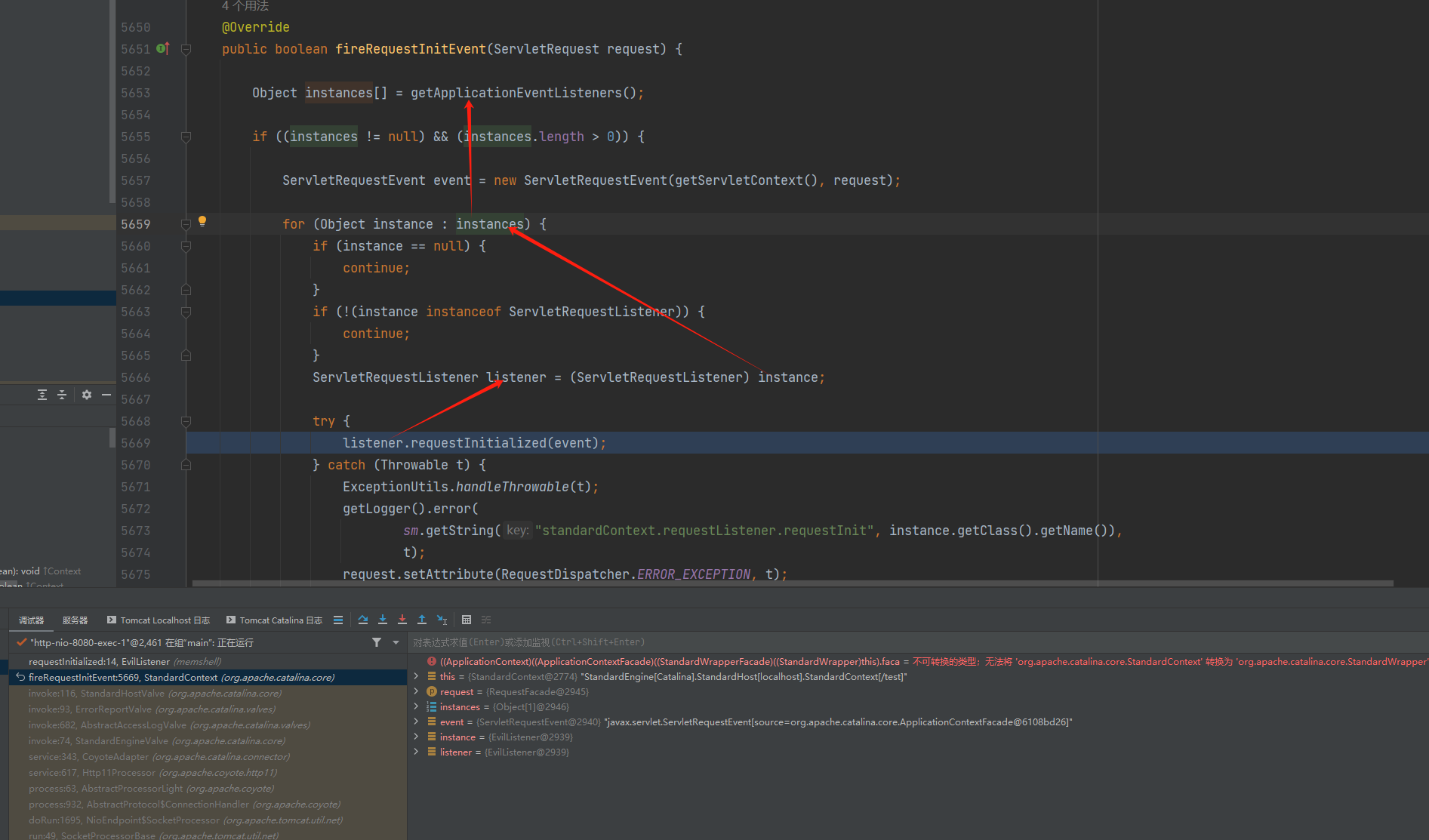Click listener.requestInitialized(event) on line 5669

pos(471,443)
